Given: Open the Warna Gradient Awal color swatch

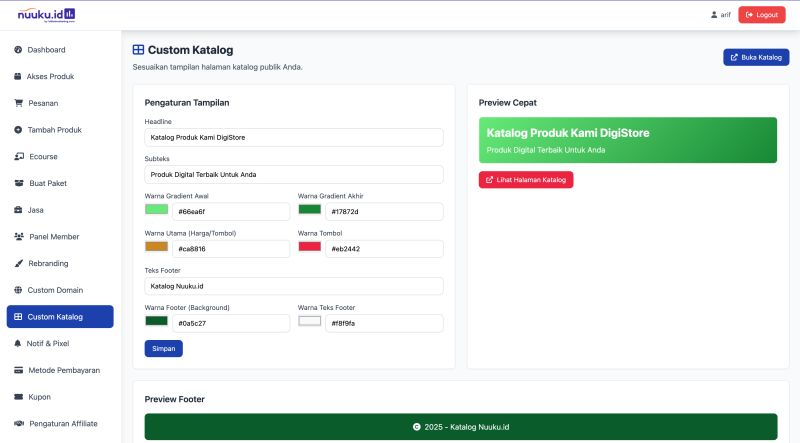Looking at the screenshot, I should point(156,210).
